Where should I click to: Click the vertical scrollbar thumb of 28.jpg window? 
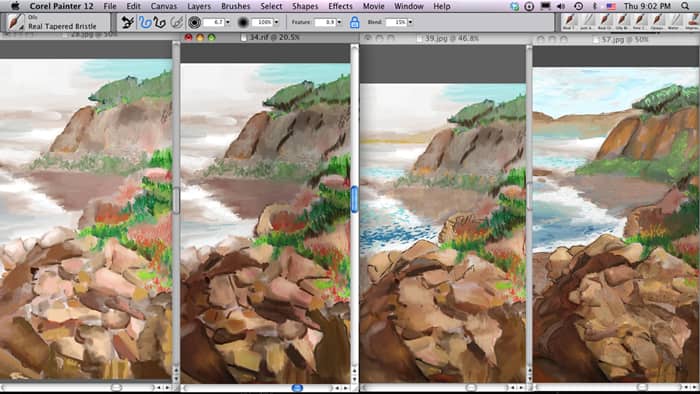[x=176, y=199]
